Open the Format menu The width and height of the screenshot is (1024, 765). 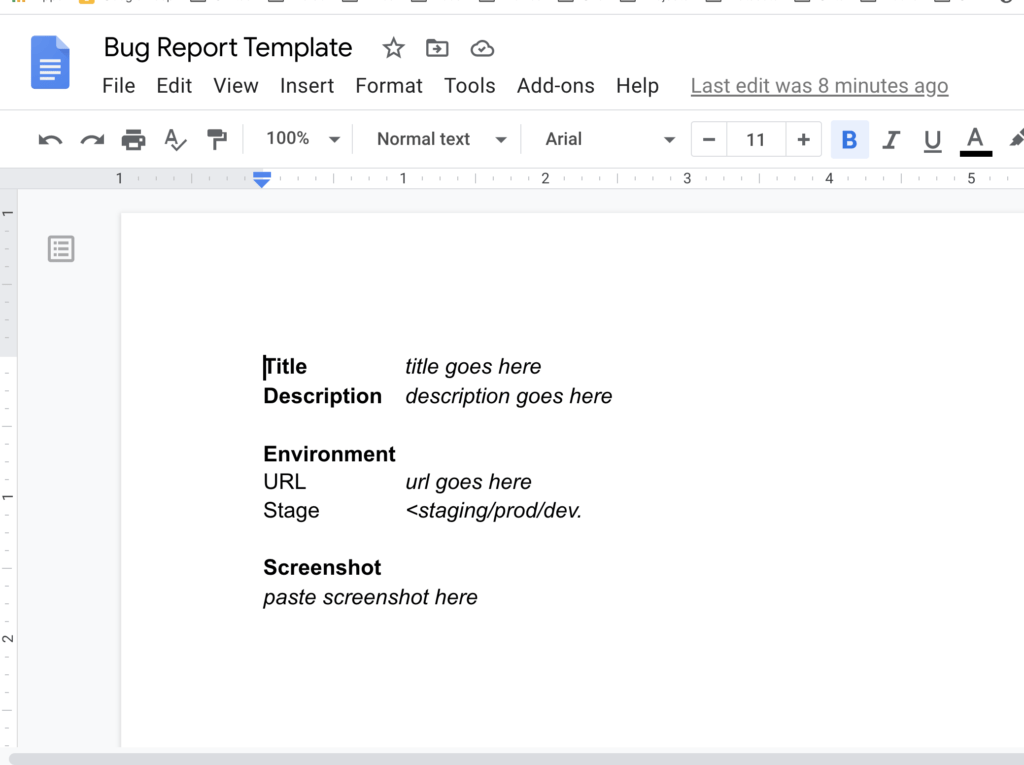[389, 86]
